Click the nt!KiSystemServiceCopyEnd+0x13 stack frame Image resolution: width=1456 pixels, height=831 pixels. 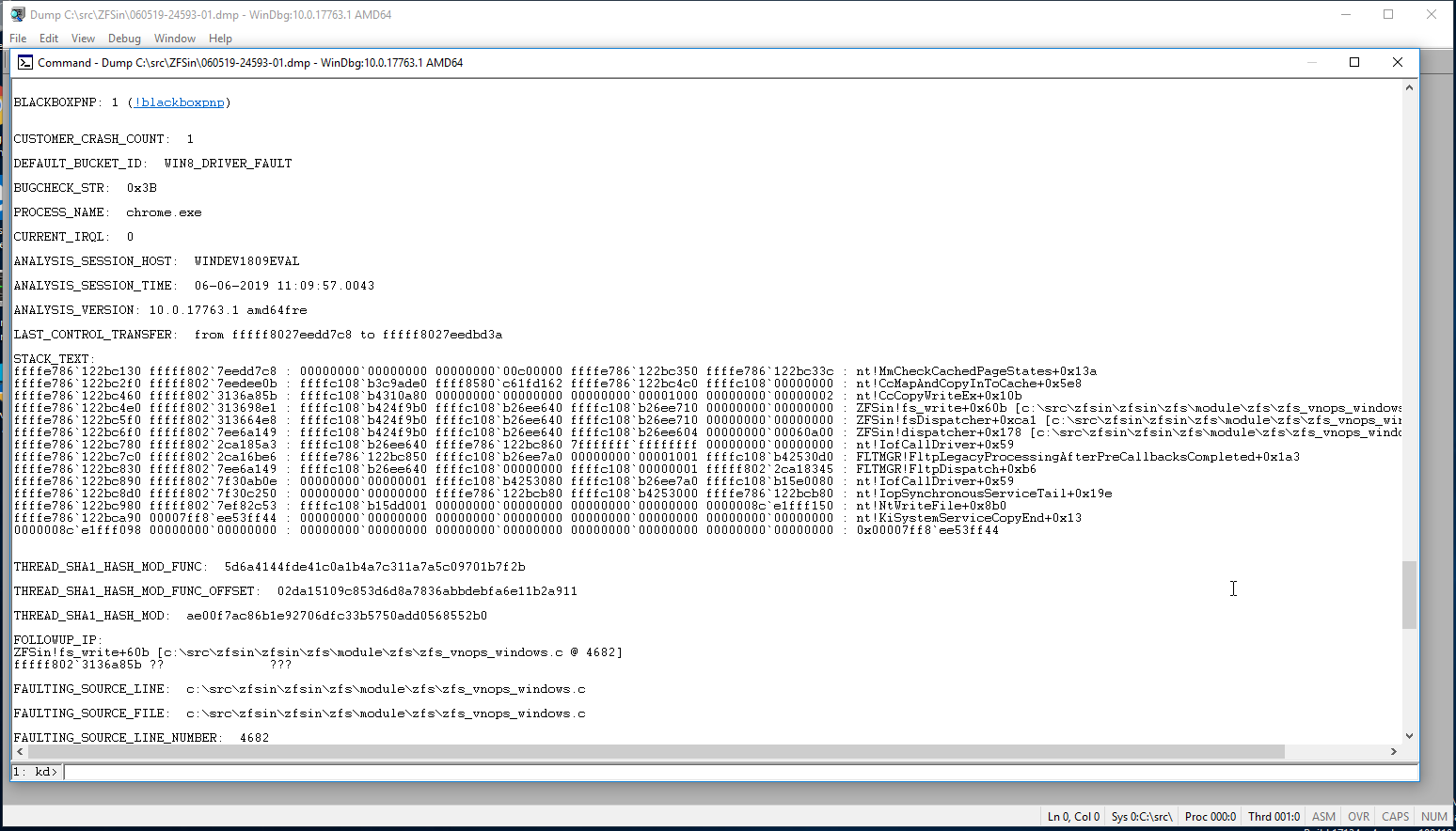[x=969, y=518]
